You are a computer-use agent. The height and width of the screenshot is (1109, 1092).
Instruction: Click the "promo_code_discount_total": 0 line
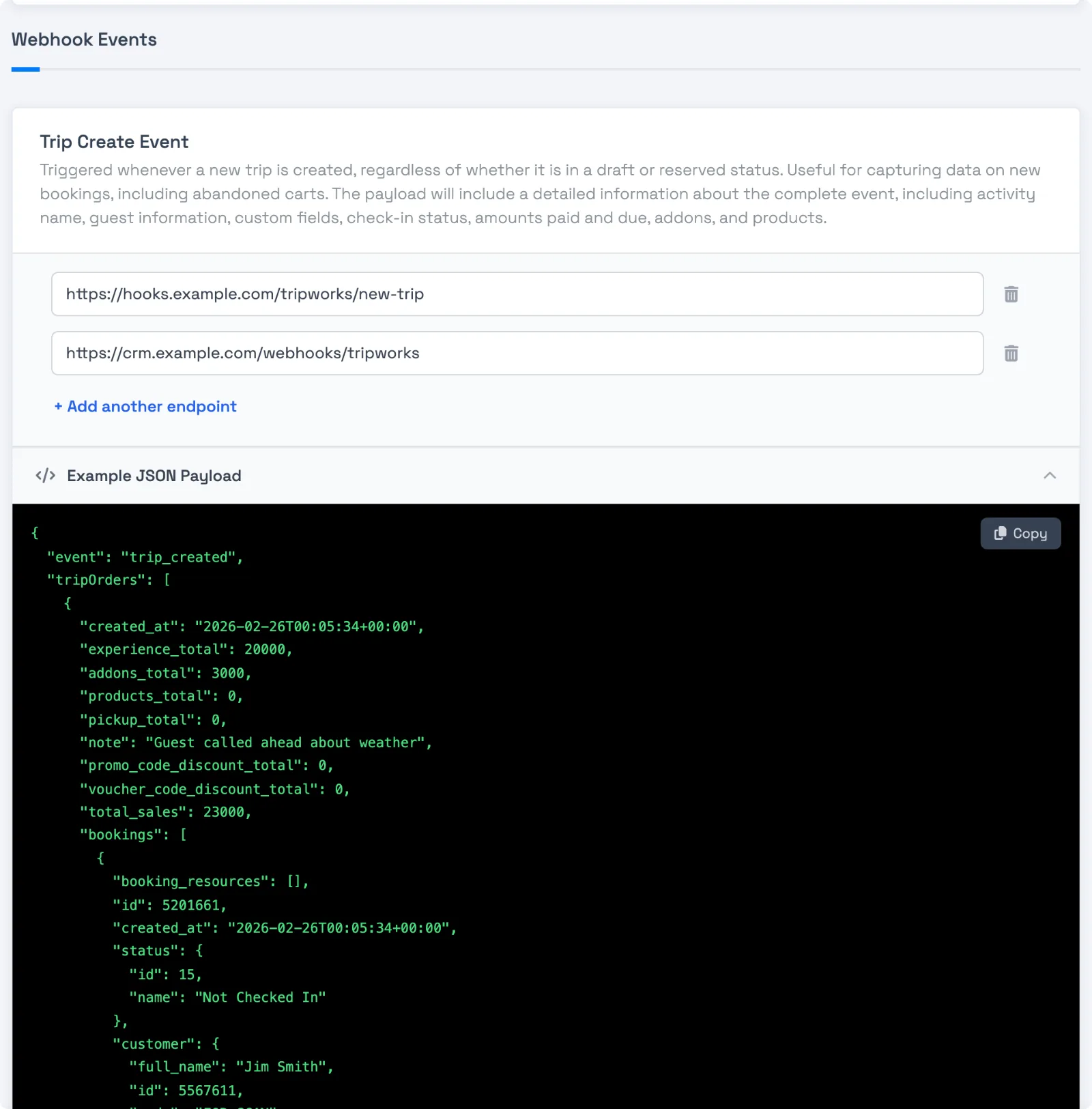coord(207,766)
